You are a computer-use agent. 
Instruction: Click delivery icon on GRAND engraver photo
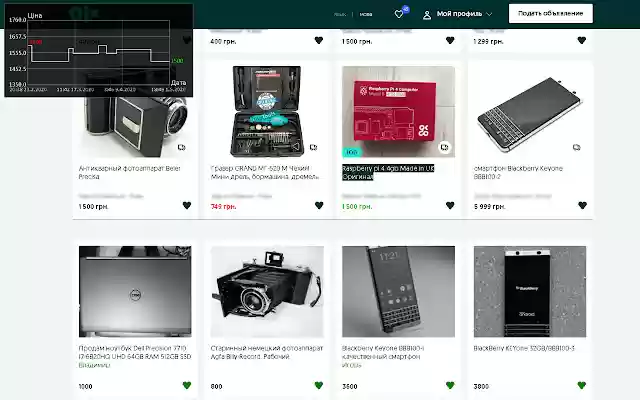[313, 147]
